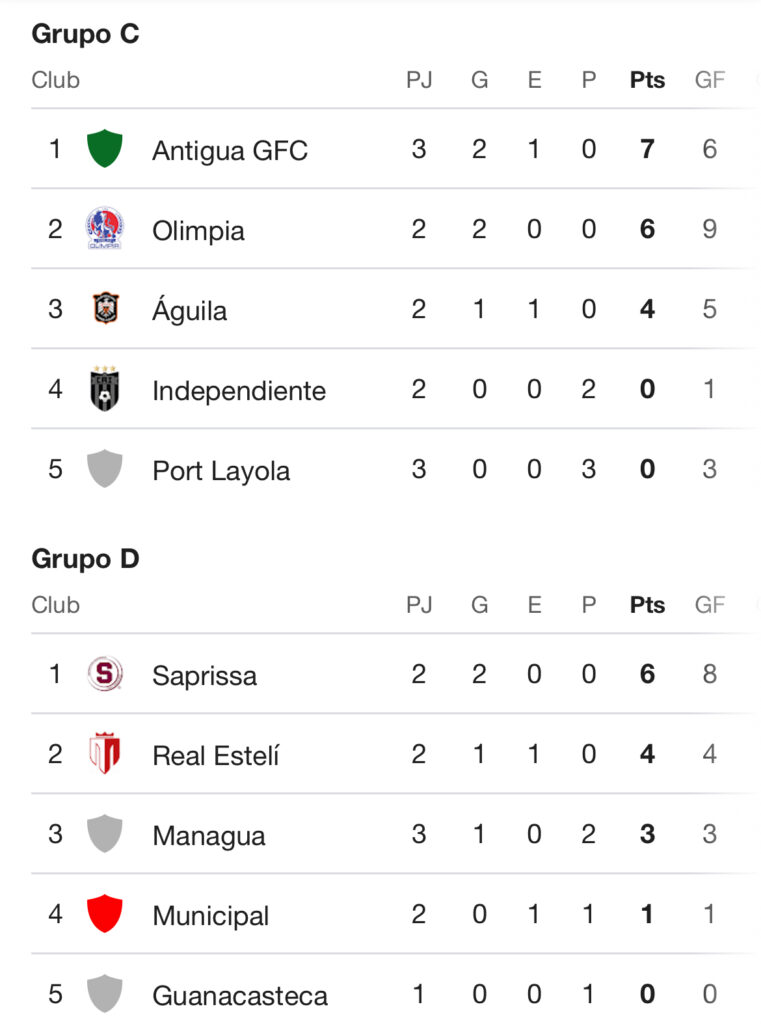Click the Saprissa club logo
The image size is (761, 1024).
[105, 674]
